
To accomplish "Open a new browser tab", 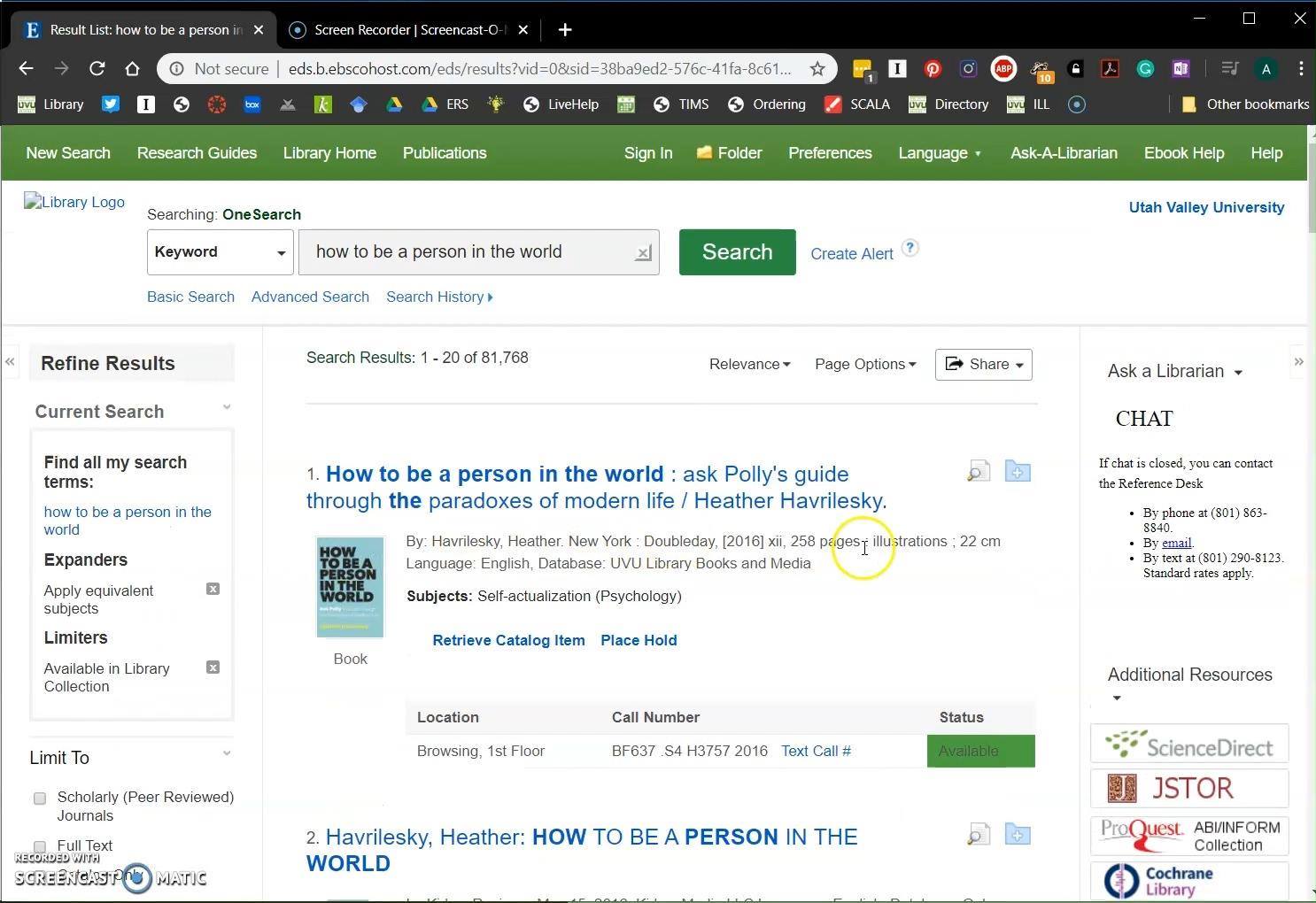I will pos(565,29).
